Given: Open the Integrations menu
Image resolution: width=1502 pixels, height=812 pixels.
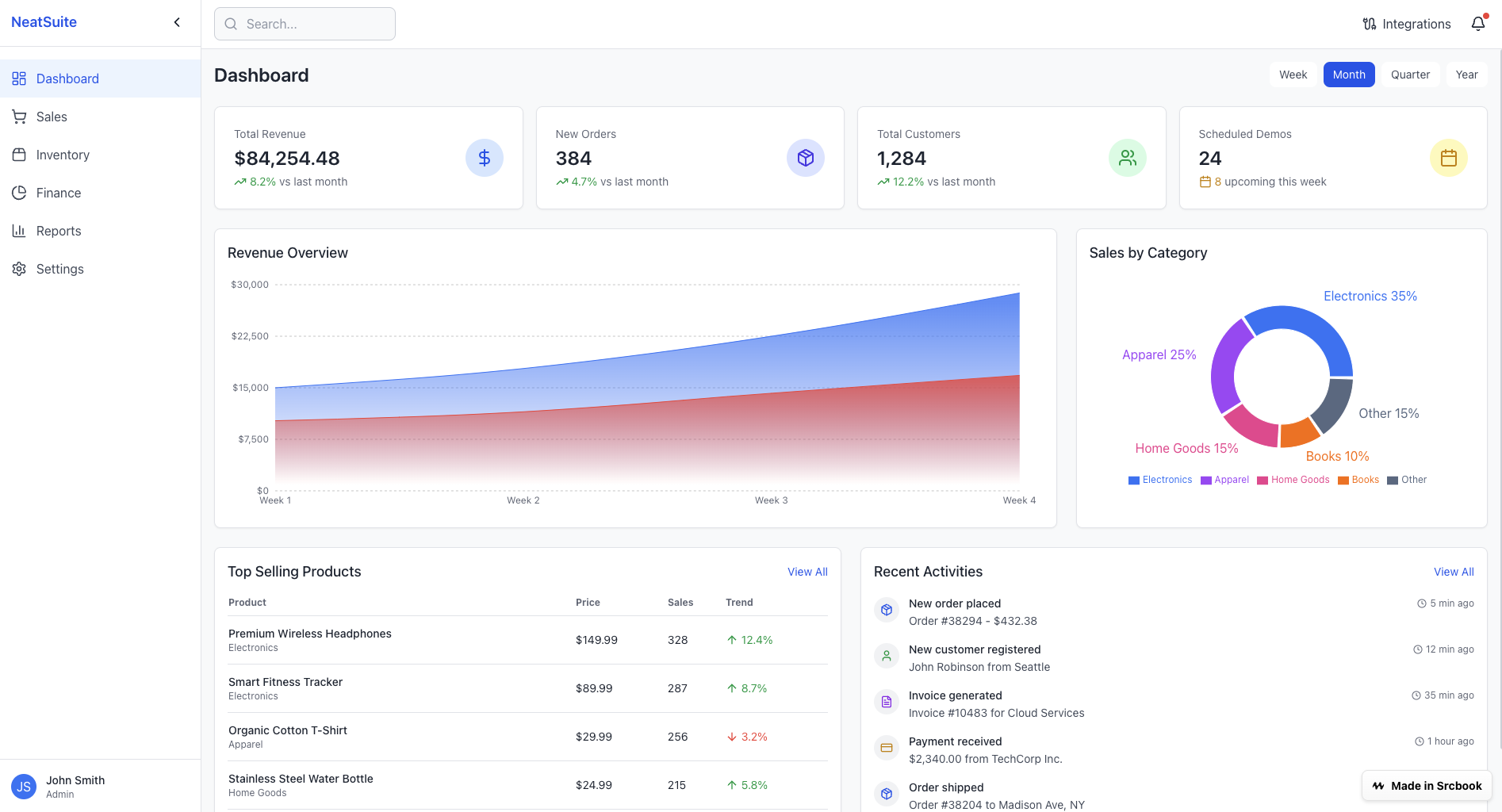Looking at the screenshot, I should pyautogui.click(x=1406, y=24).
